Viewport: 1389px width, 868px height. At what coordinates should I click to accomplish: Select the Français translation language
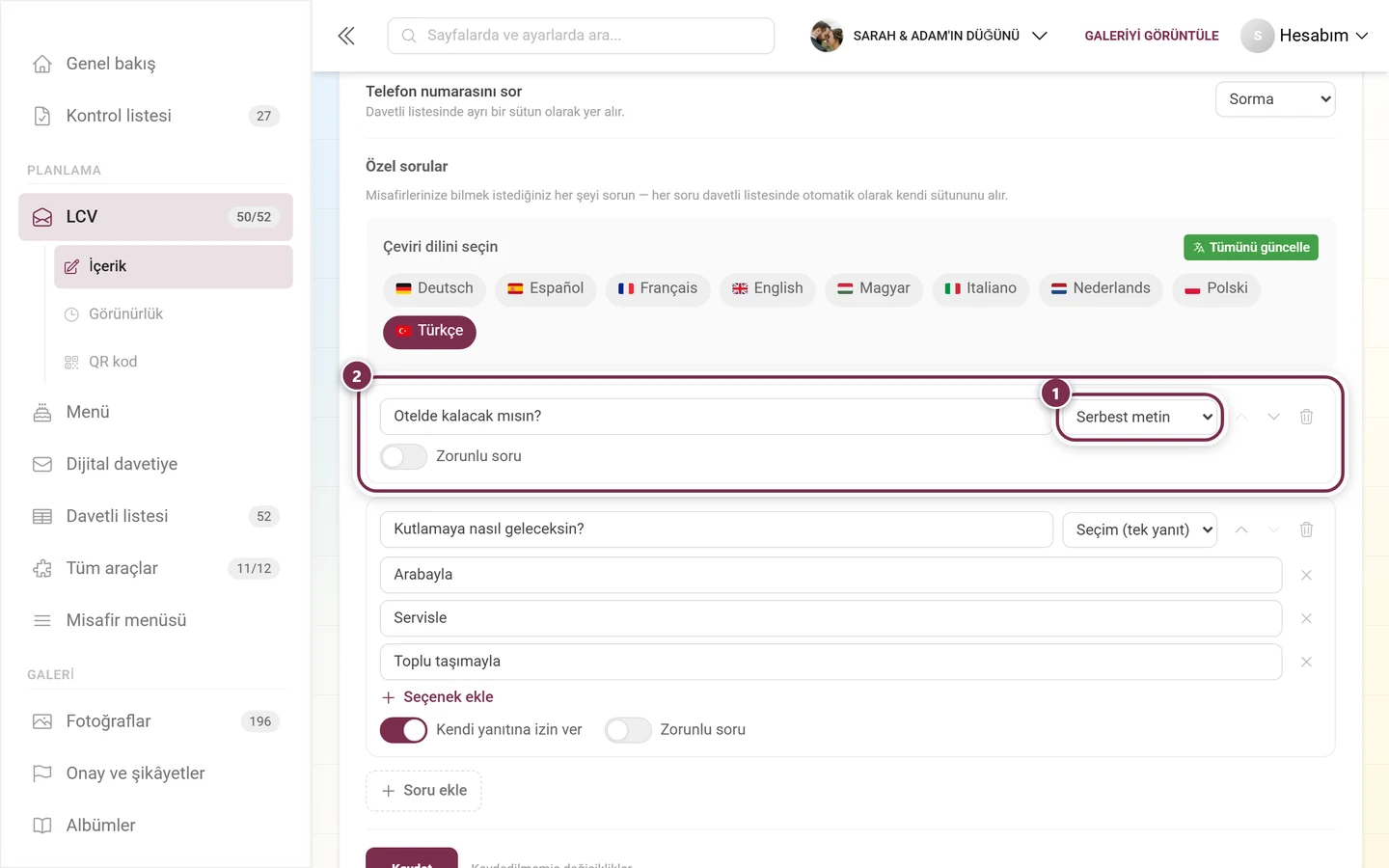(x=658, y=288)
